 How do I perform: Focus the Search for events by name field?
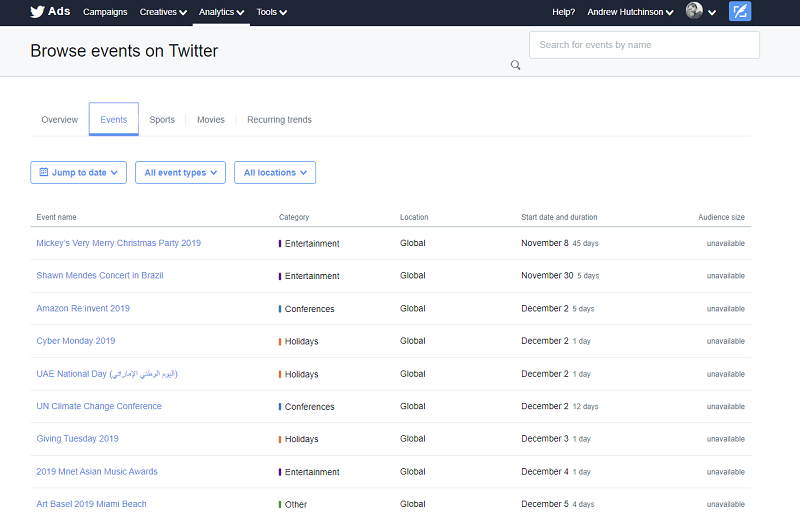tap(644, 45)
